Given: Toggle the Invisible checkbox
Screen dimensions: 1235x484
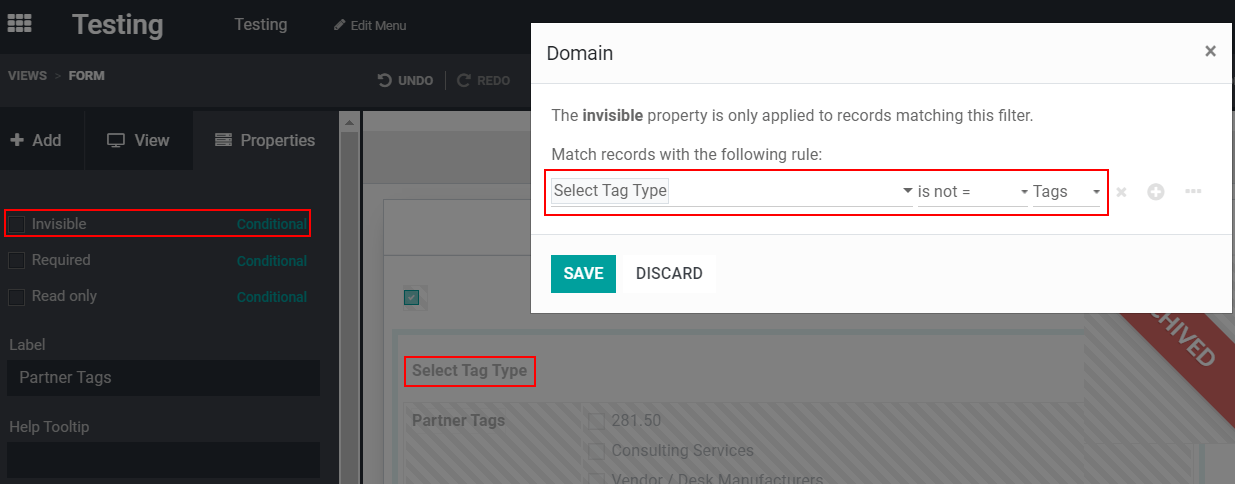Looking at the screenshot, I should (x=16, y=225).
